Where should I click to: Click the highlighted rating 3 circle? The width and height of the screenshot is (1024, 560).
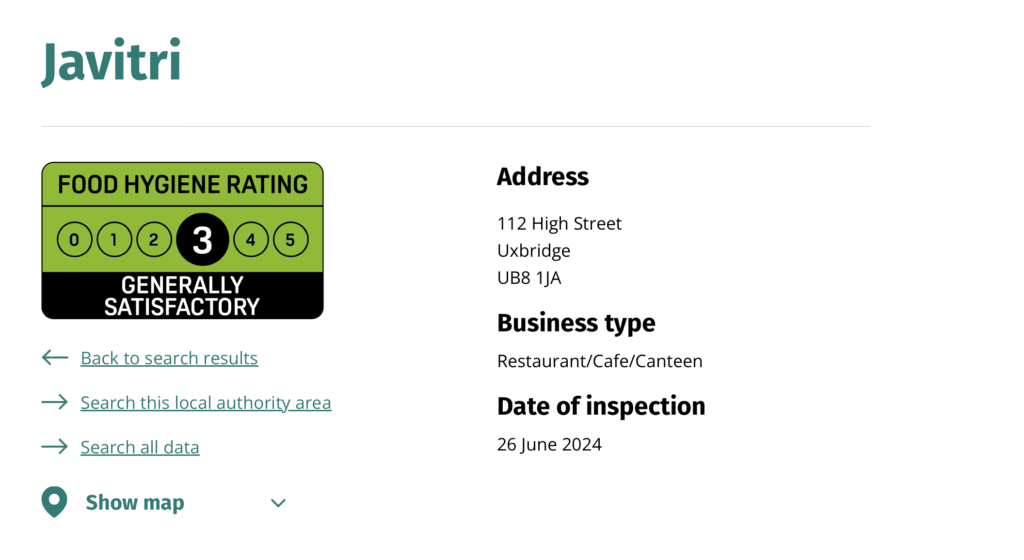[x=202, y=240]
